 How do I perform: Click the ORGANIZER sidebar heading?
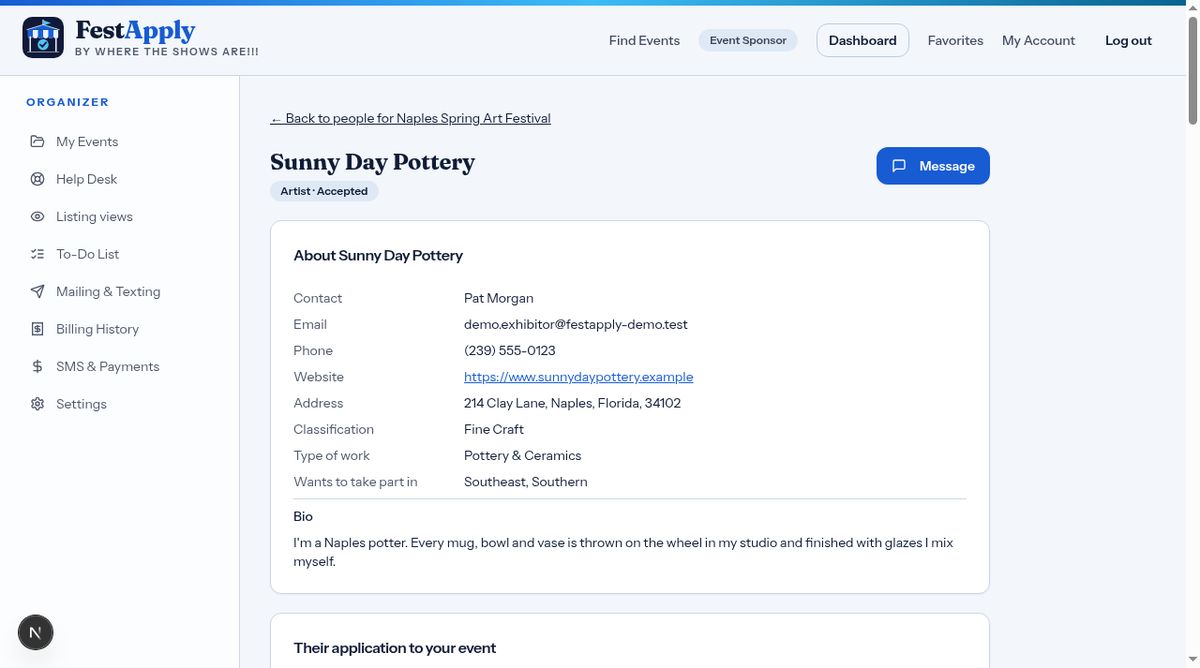(68, 102)
